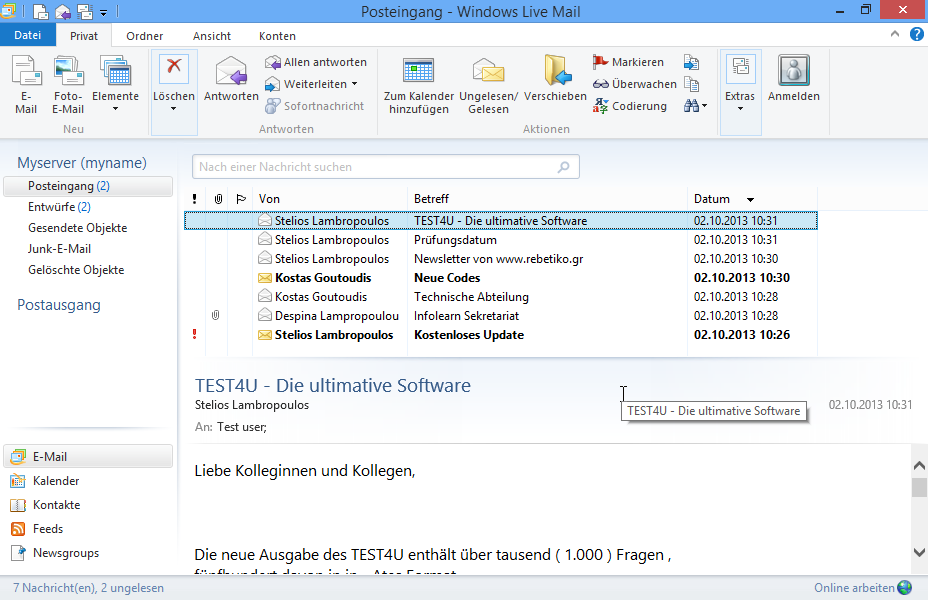Open the Datei menu tab
This screenshot has width=928, height=600.
(28, 36)
